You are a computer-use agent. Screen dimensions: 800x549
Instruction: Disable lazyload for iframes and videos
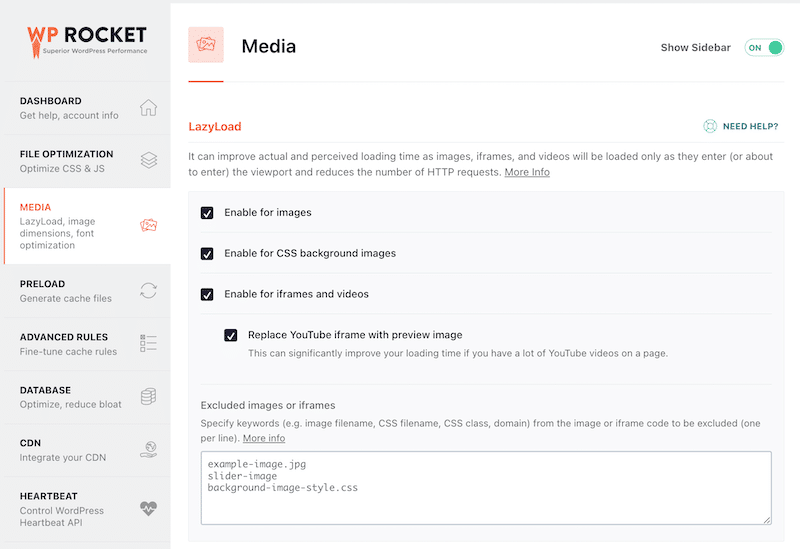click(207, 295)
